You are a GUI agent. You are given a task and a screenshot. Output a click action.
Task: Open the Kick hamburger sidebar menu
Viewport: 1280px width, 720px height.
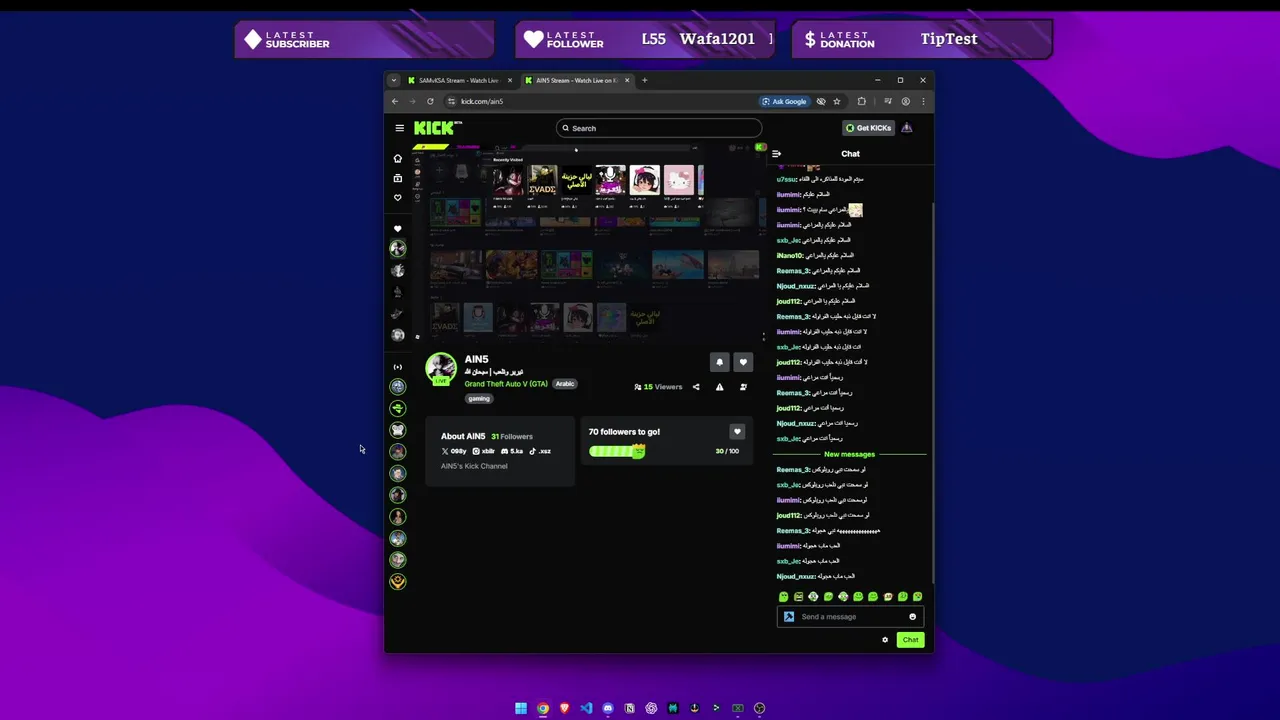[399, 128]
